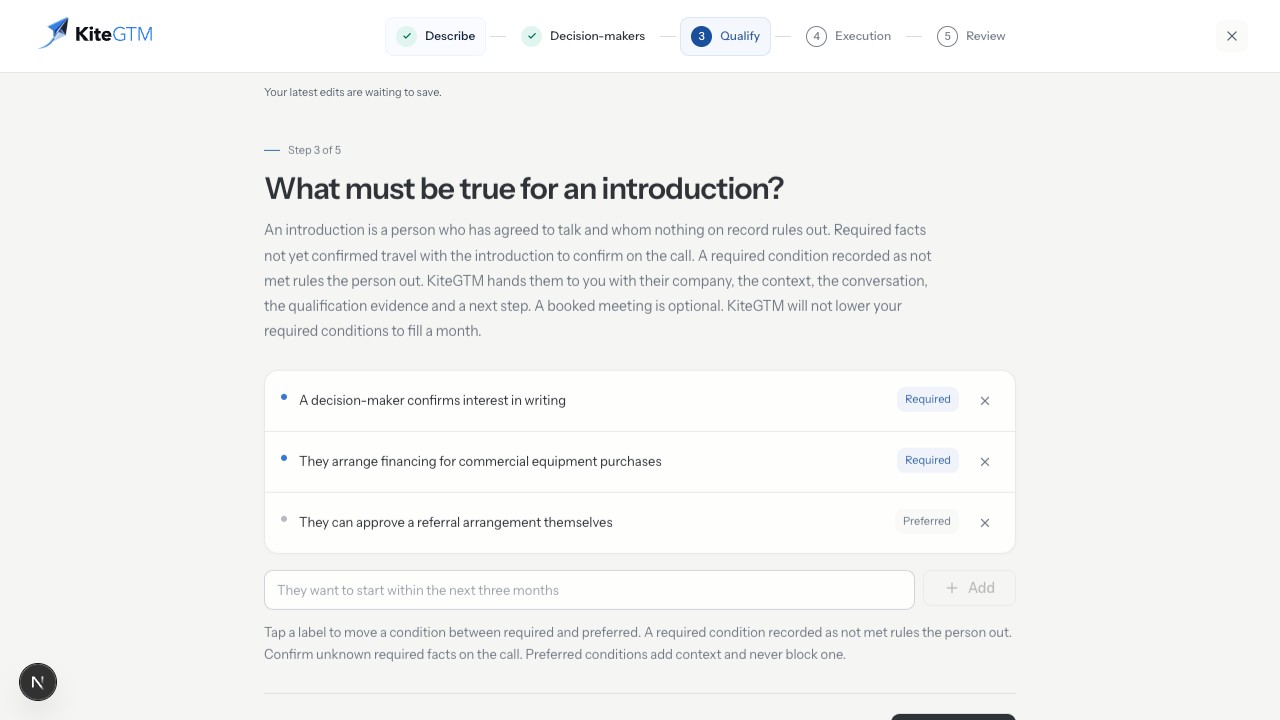Screen dimensions: 1280x720
Task: Remove the 'approve a referral arrangement' condition
Action: click(985, 523)
